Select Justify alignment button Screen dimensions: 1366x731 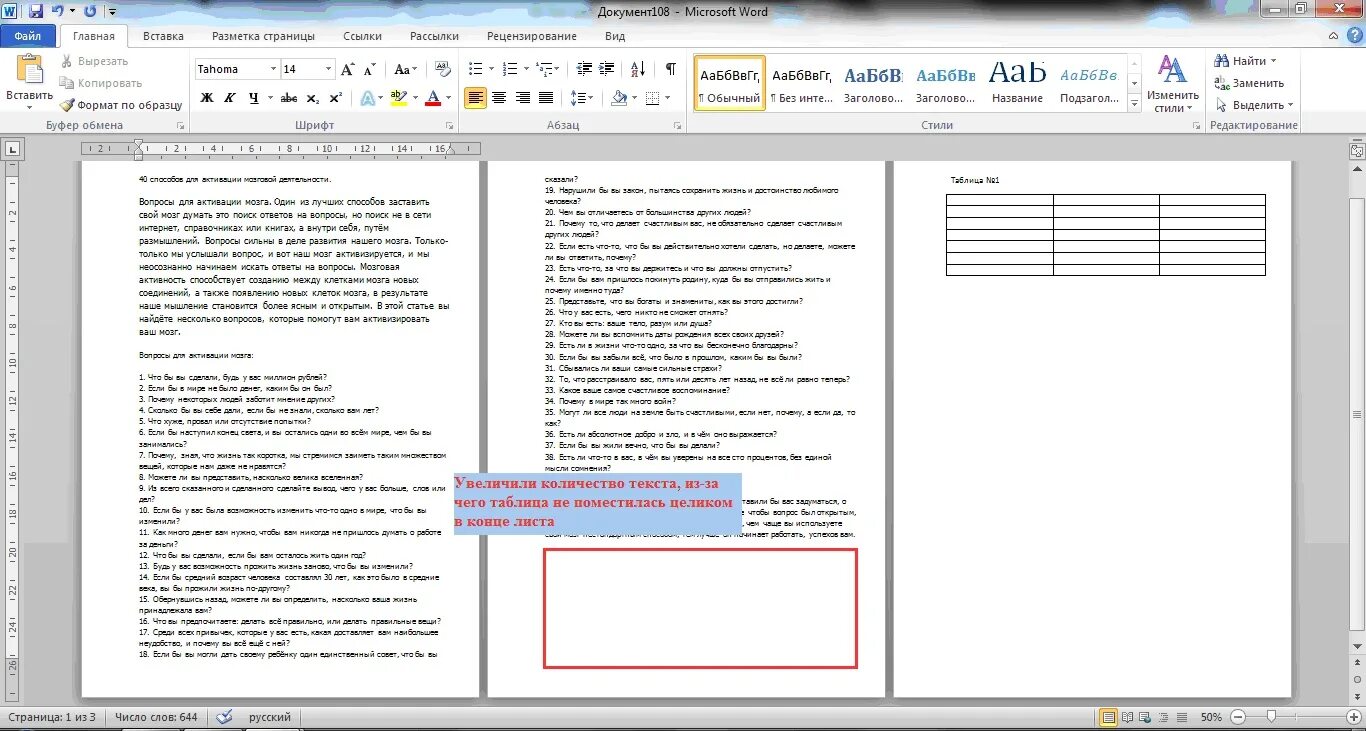[x=546, y=98]
